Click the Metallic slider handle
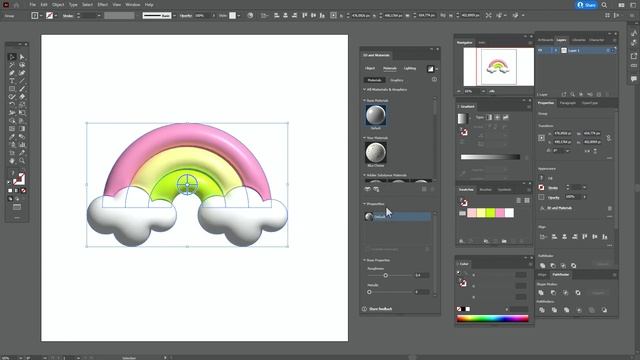 (x=369, y=292)
